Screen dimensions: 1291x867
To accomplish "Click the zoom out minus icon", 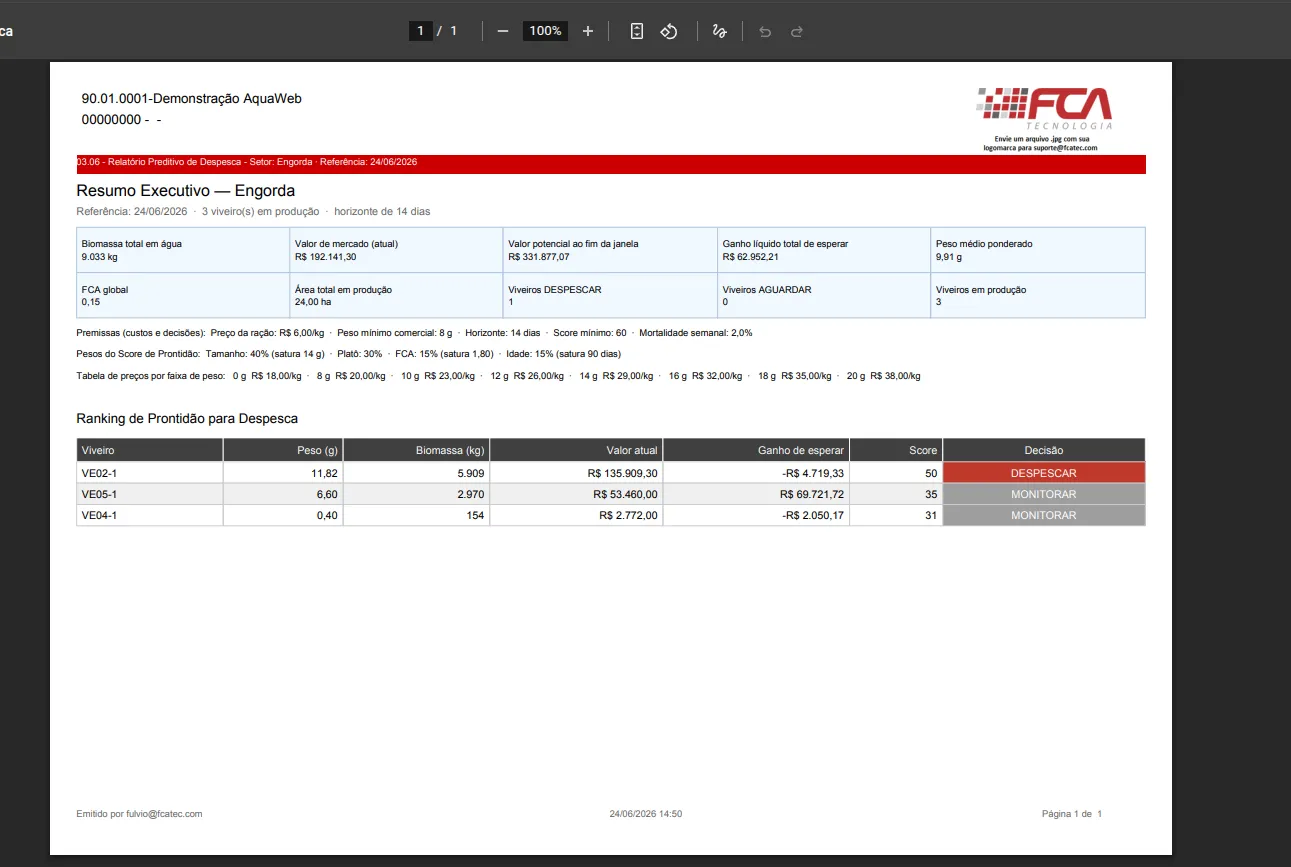I will pos(503,31).
